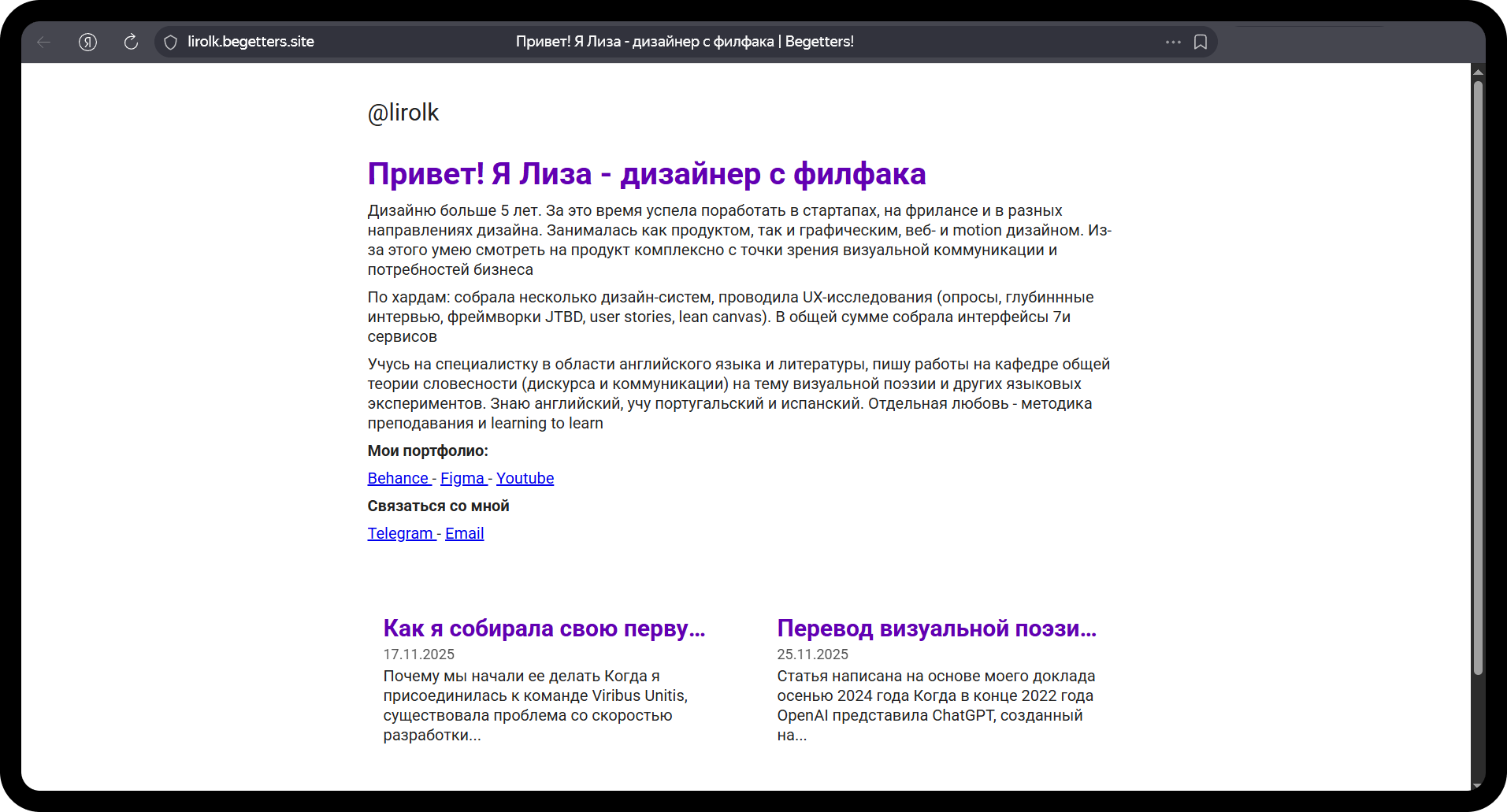Reload the page with refresh icon

click(x=131, y=42)
